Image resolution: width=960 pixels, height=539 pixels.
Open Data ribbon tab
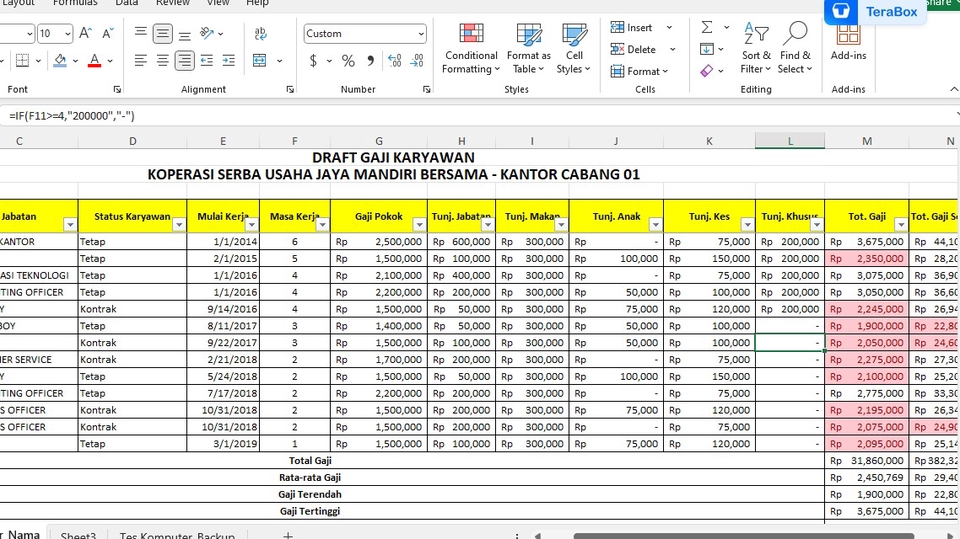127,3
